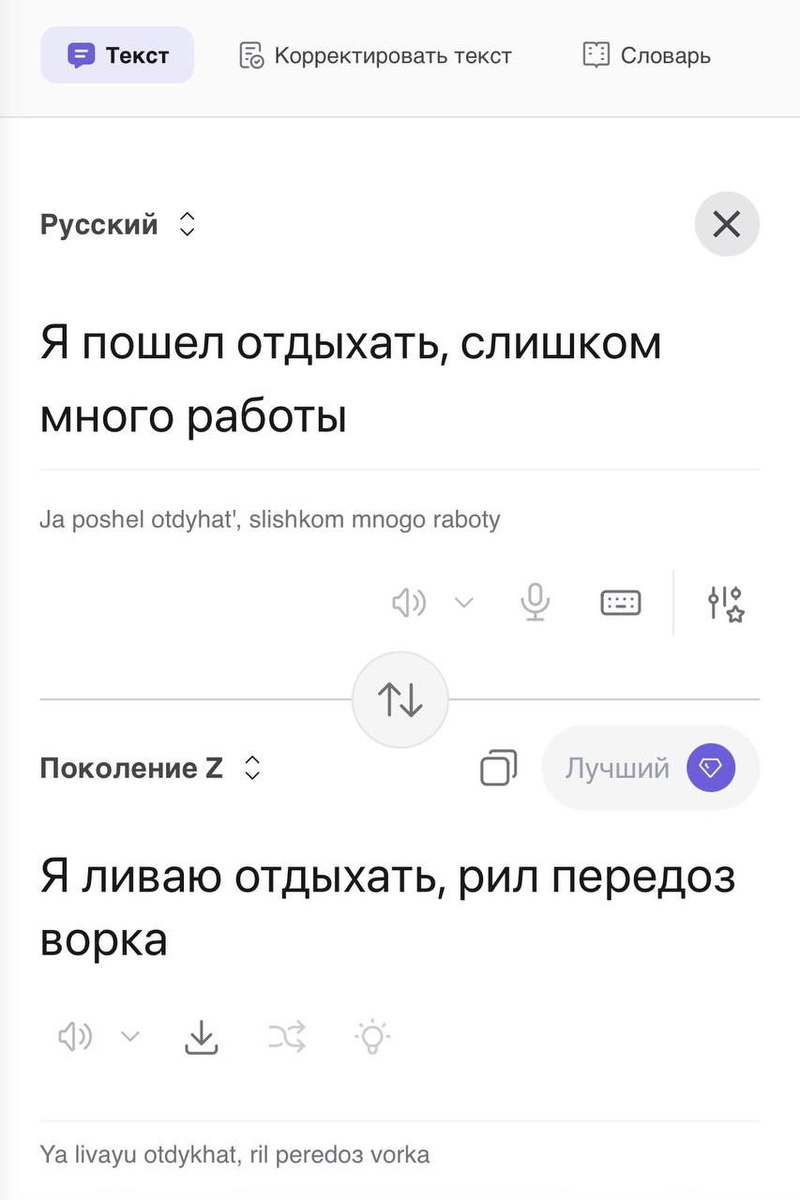800x1200 pixels.
Task: Swap the source and target languages
Action: pos(400,699)
